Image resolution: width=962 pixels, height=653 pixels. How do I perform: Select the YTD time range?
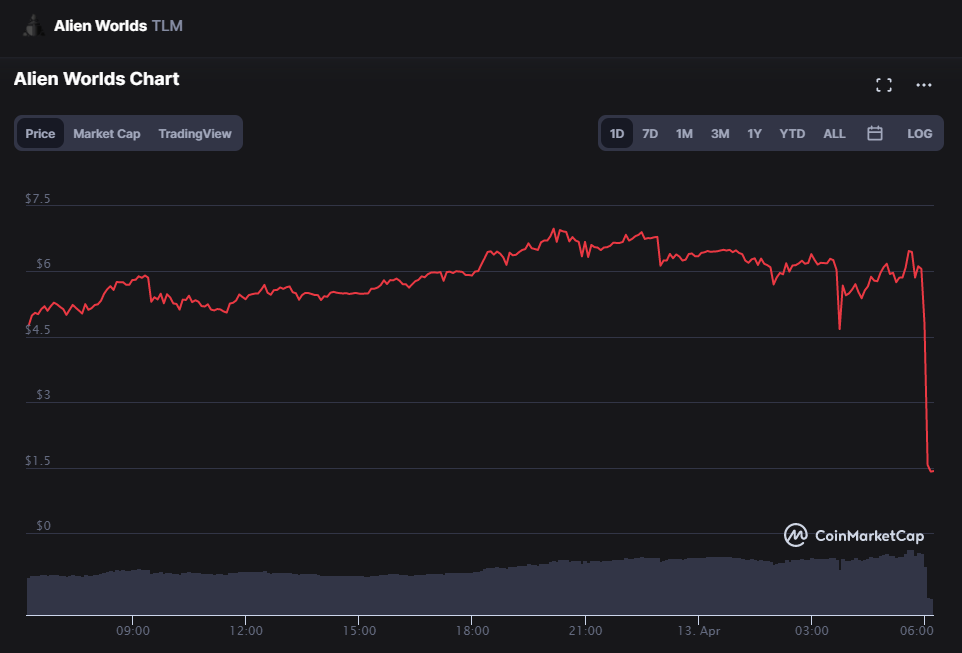tap(791, 133)
